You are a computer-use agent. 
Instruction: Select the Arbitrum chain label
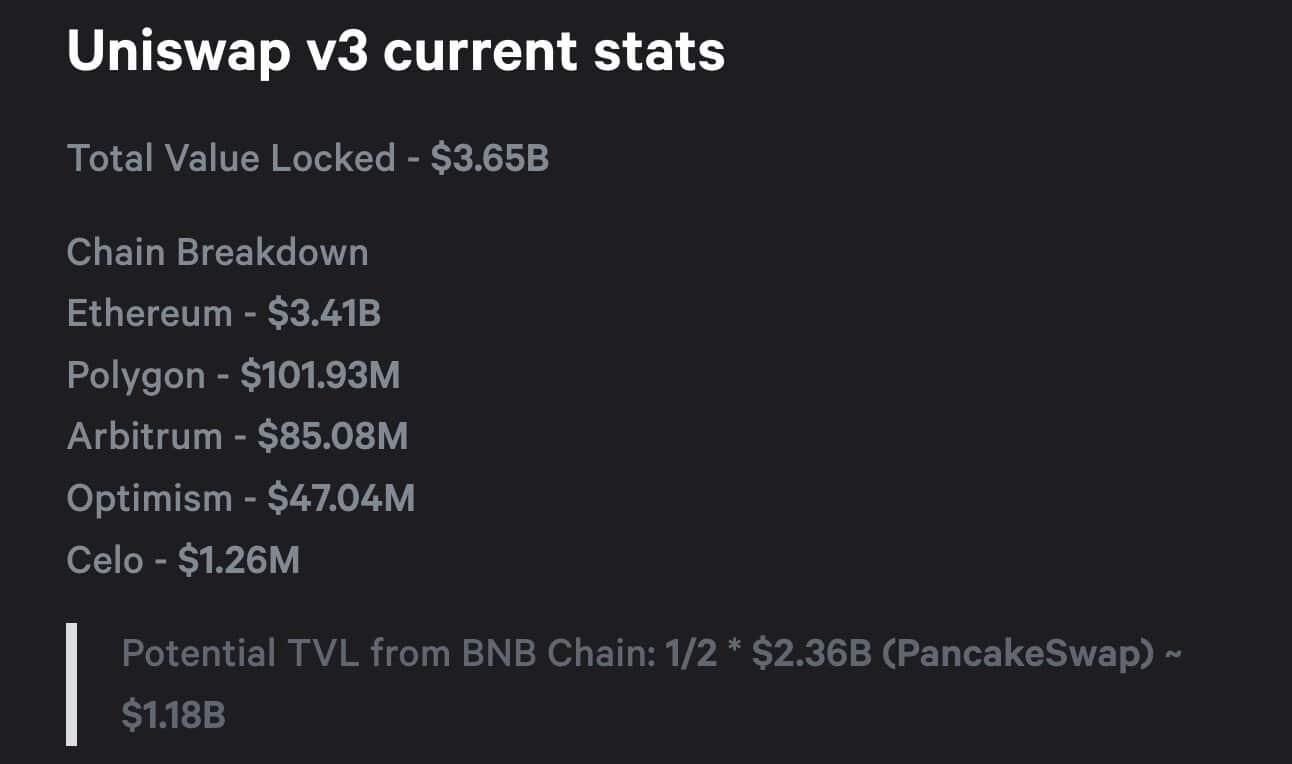(x=144, y=437)
